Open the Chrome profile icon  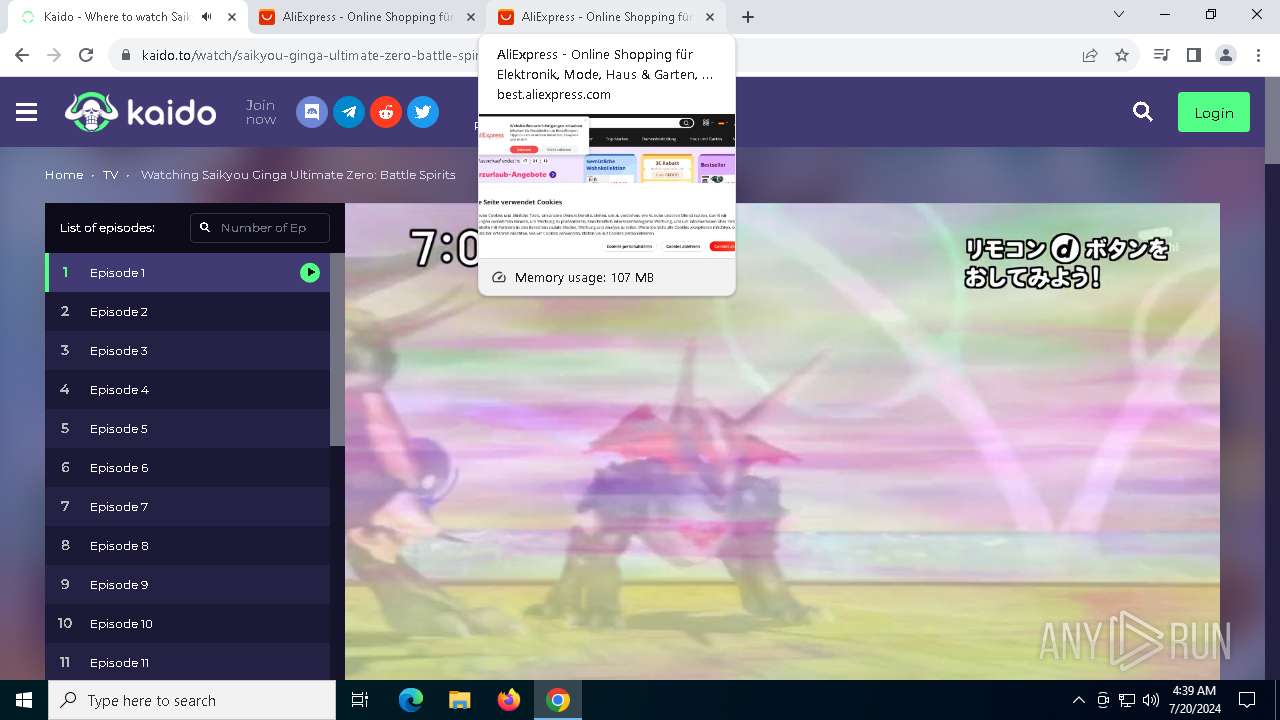coord(1226,55)
